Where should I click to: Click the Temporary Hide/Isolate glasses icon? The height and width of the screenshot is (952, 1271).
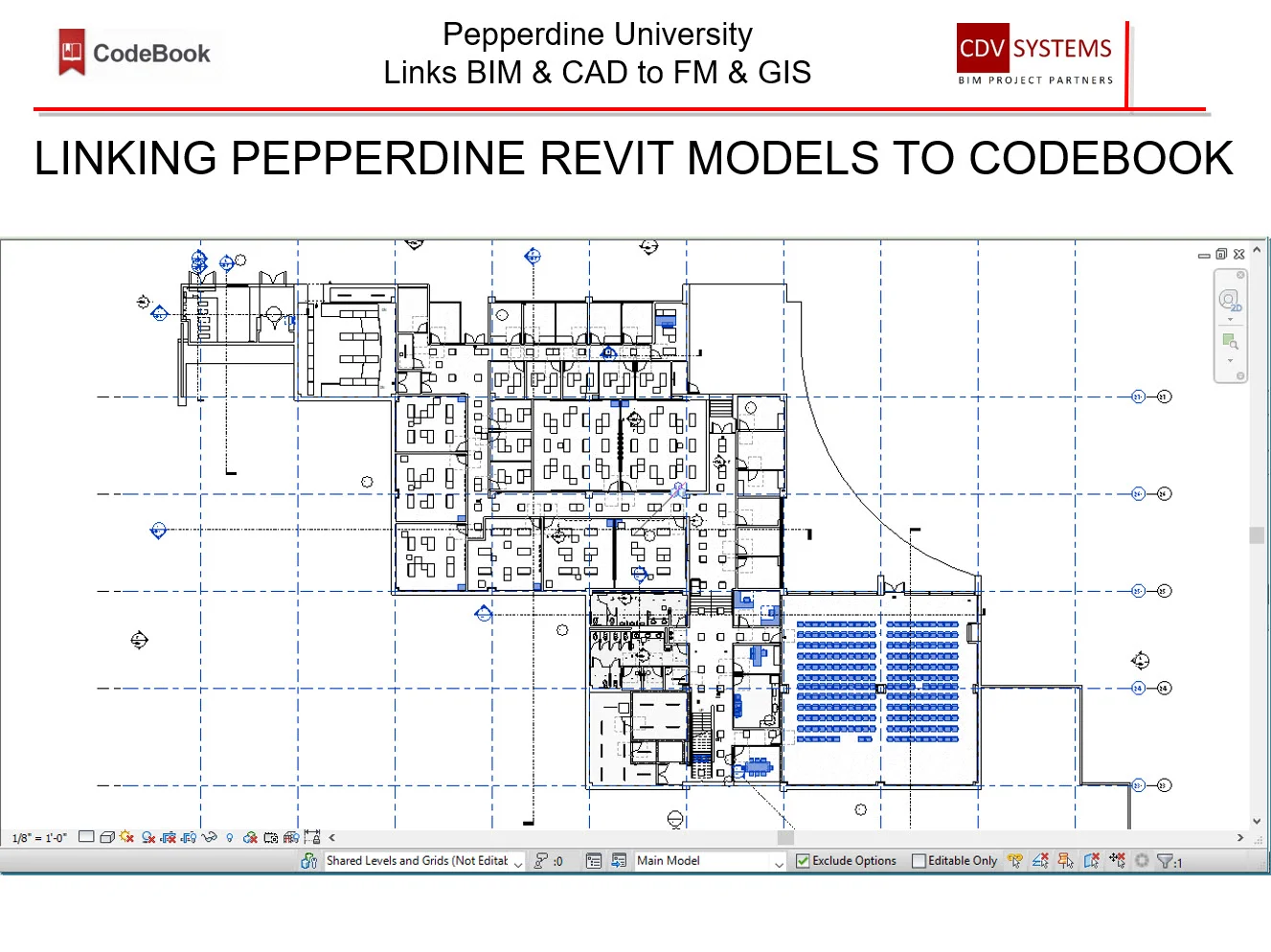point(209,836)
